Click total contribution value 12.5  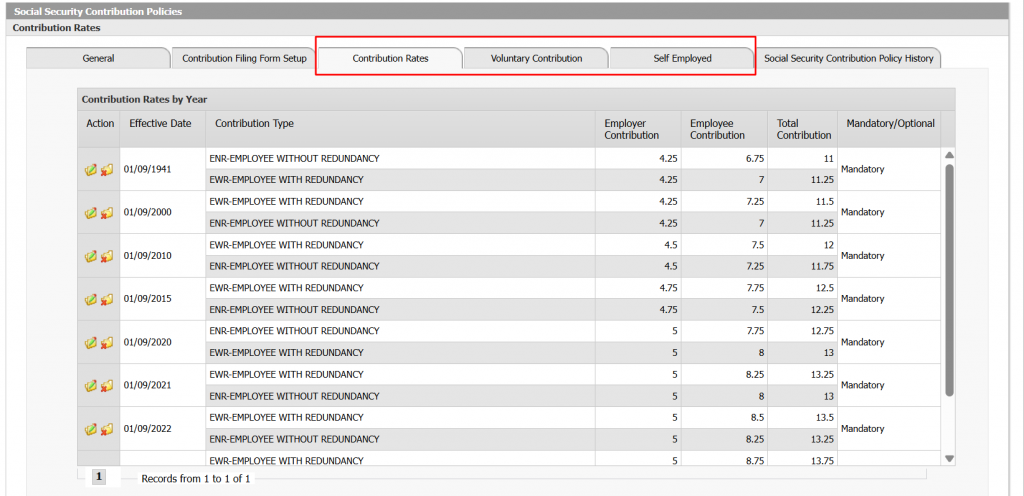point(824,288)
